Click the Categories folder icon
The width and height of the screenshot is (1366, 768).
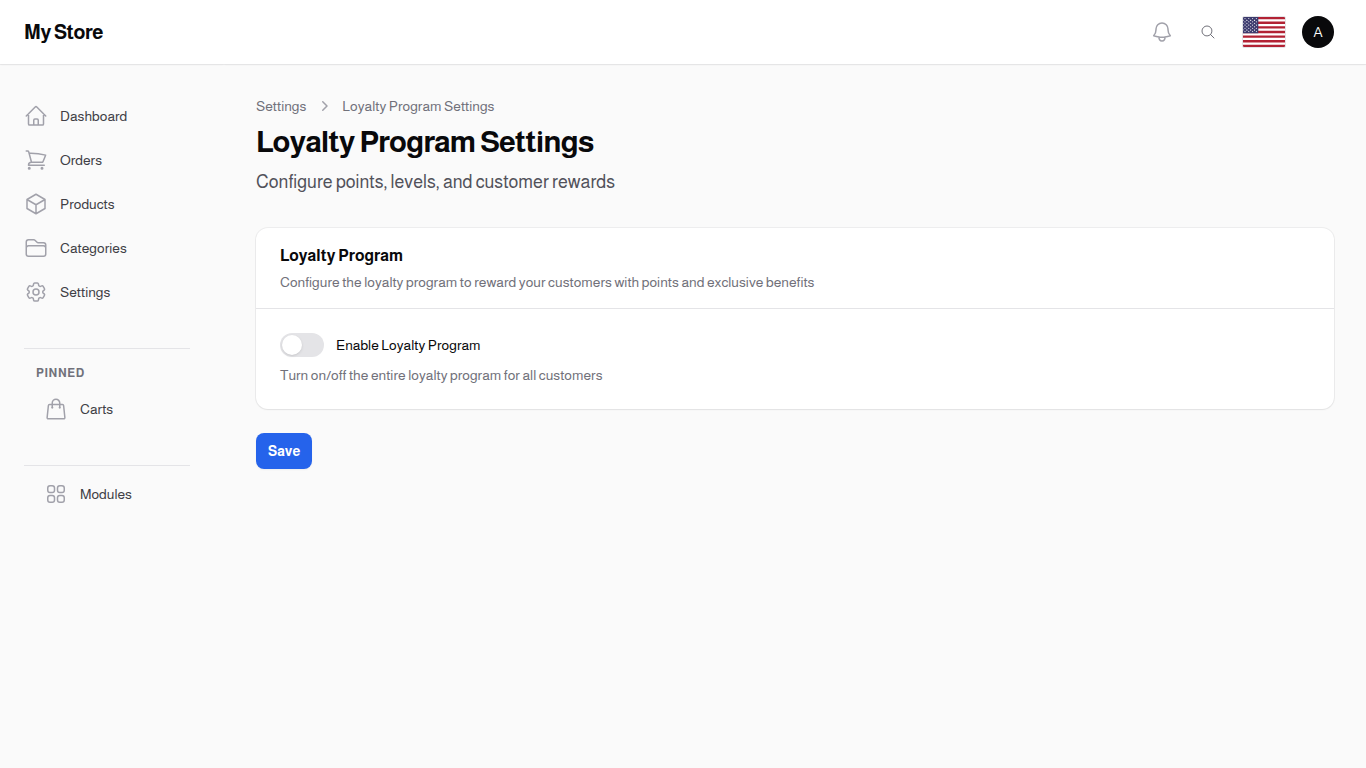[x=36, y=248]
